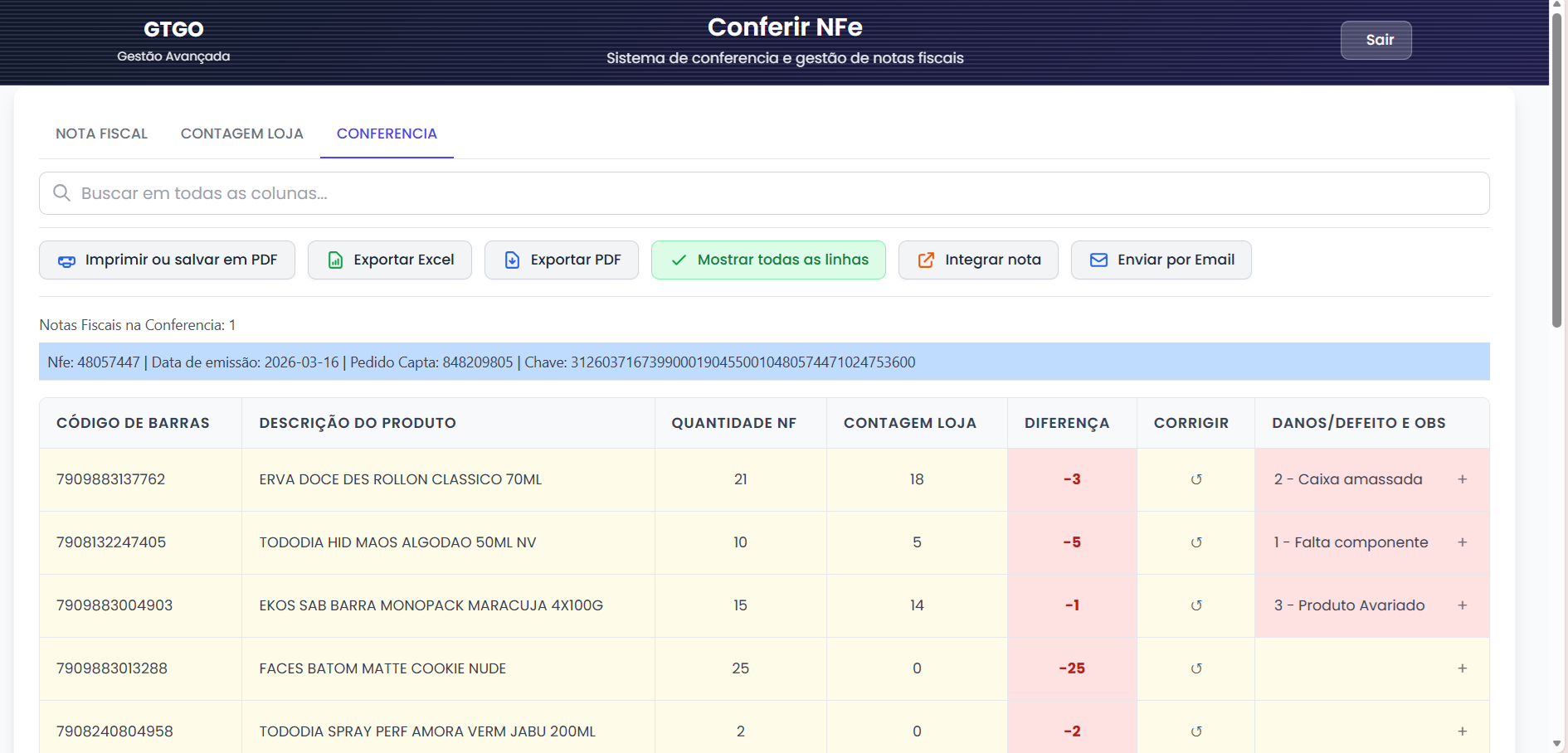Add damage note for TODODIA SPRAY PERF row

pyautogui.click(x=1463, y=731)
